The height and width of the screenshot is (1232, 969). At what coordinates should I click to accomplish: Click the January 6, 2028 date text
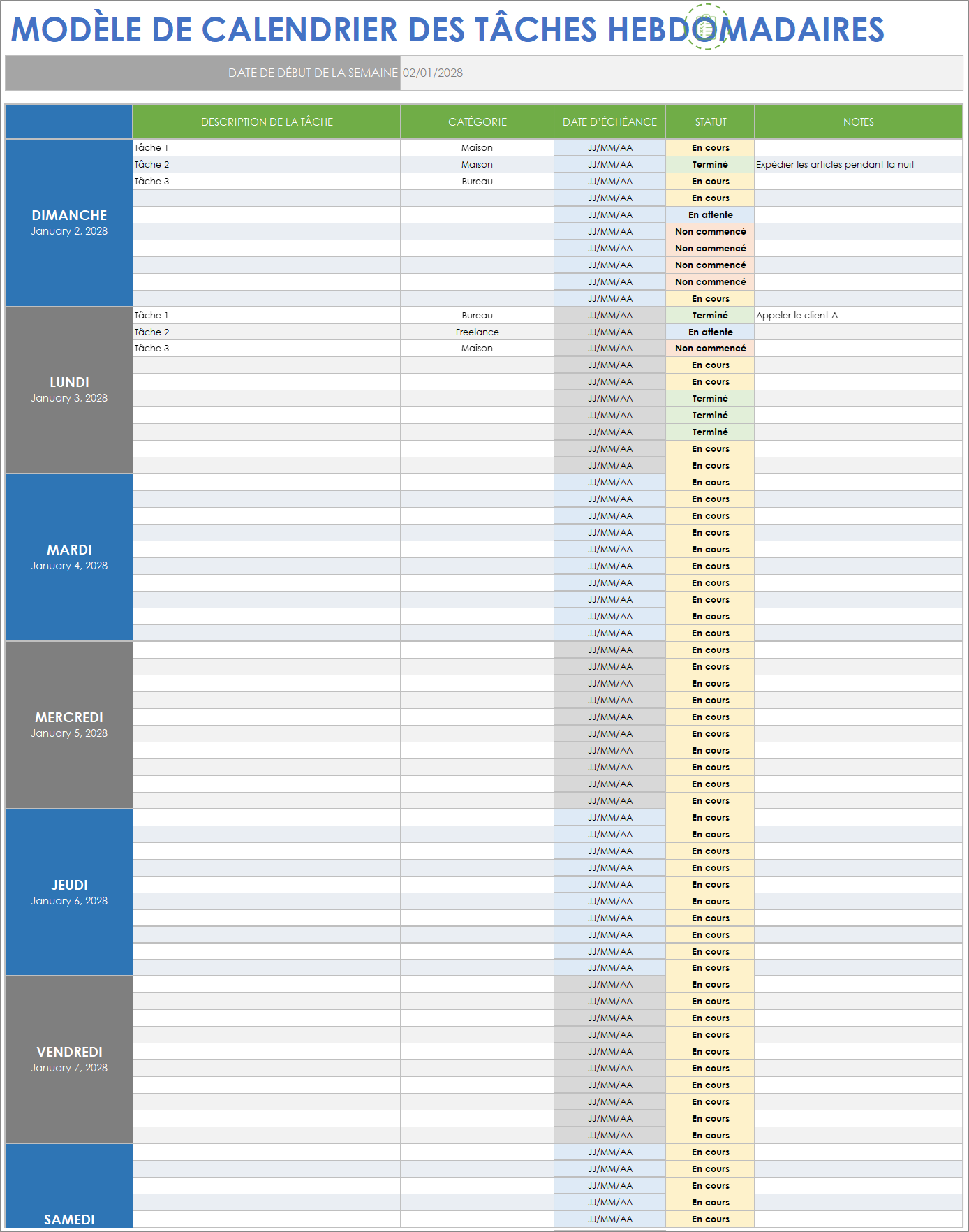[x=69, y=901]
